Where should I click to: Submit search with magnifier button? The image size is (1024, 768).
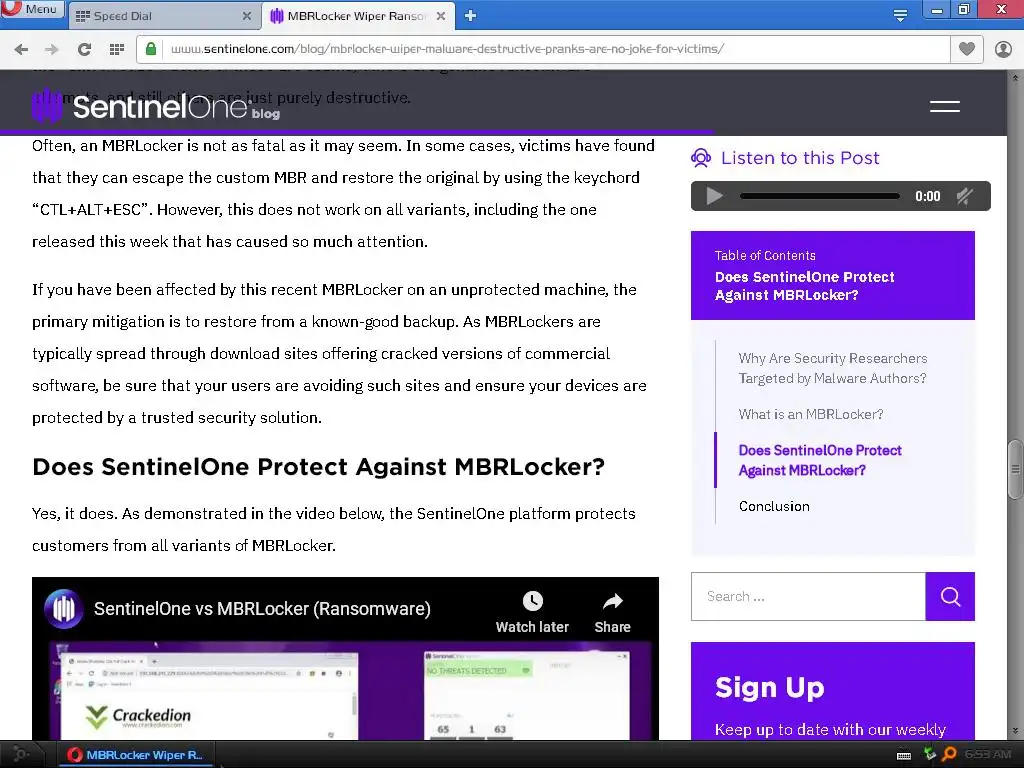[950, 596]
